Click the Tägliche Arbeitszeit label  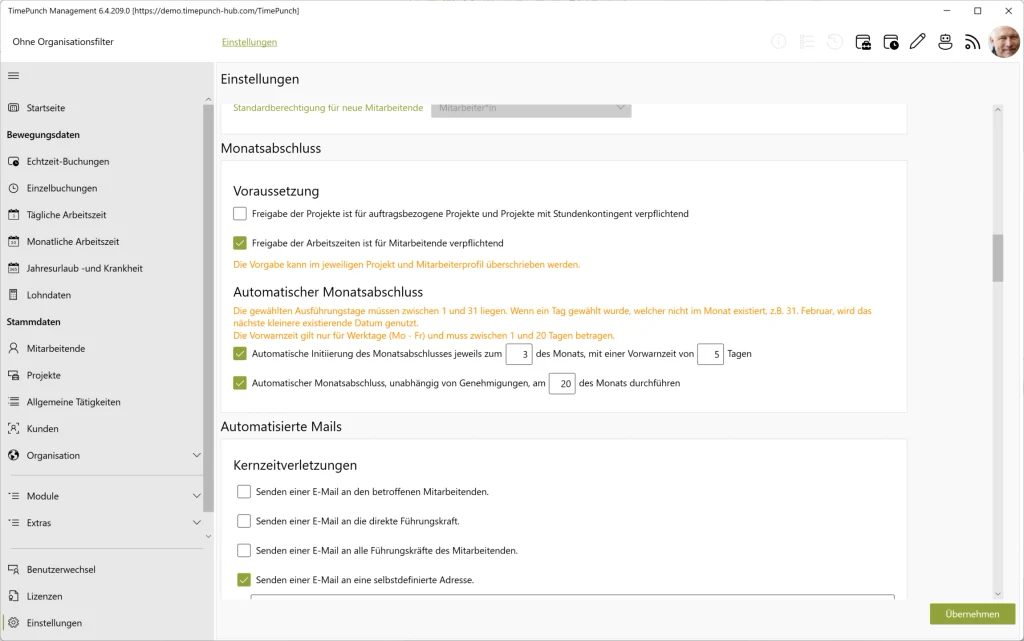point(66,215)
